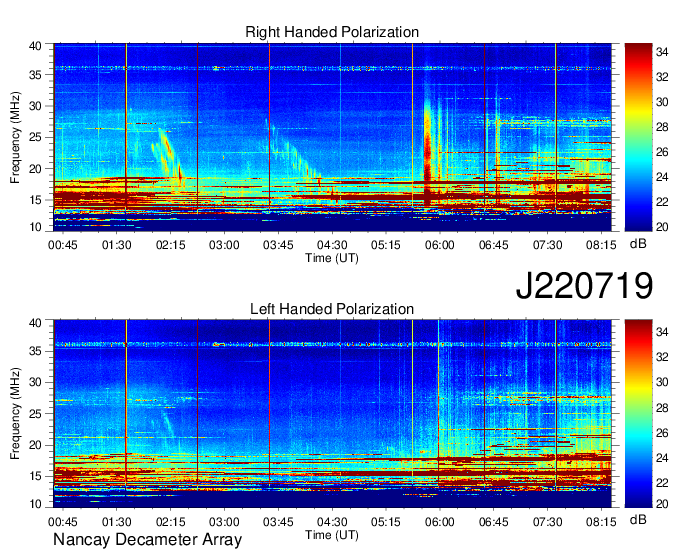The image size is (680, 552).
Task: Click the 20 dB tick on Right Handed colorbar
Action: 662,227
